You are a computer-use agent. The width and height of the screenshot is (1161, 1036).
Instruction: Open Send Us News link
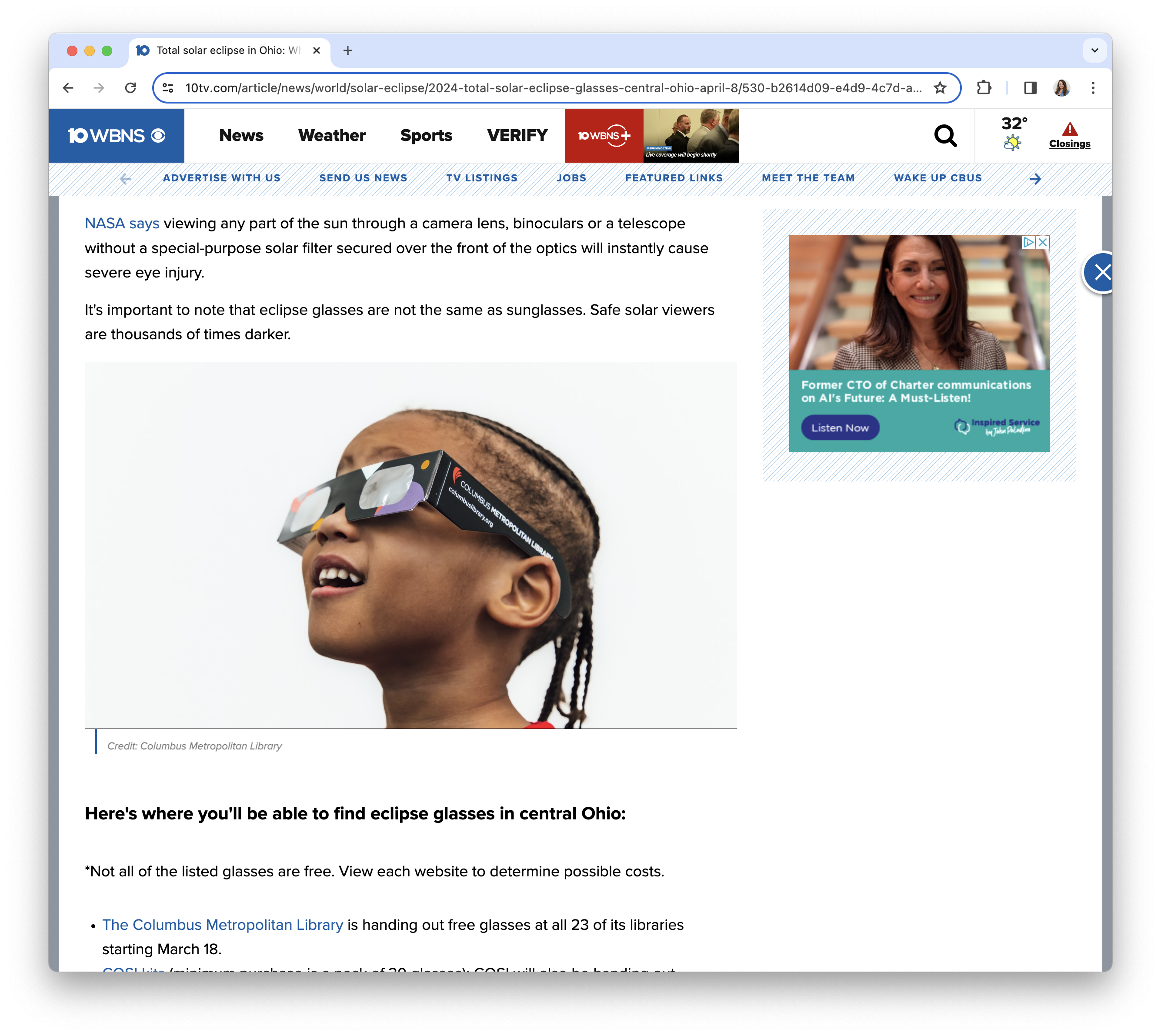click(x=363, y=178)
